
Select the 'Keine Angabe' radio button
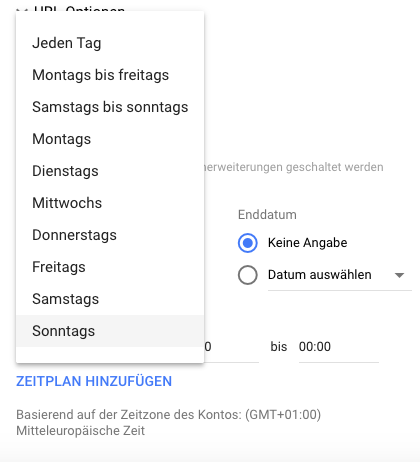(248, 243)
